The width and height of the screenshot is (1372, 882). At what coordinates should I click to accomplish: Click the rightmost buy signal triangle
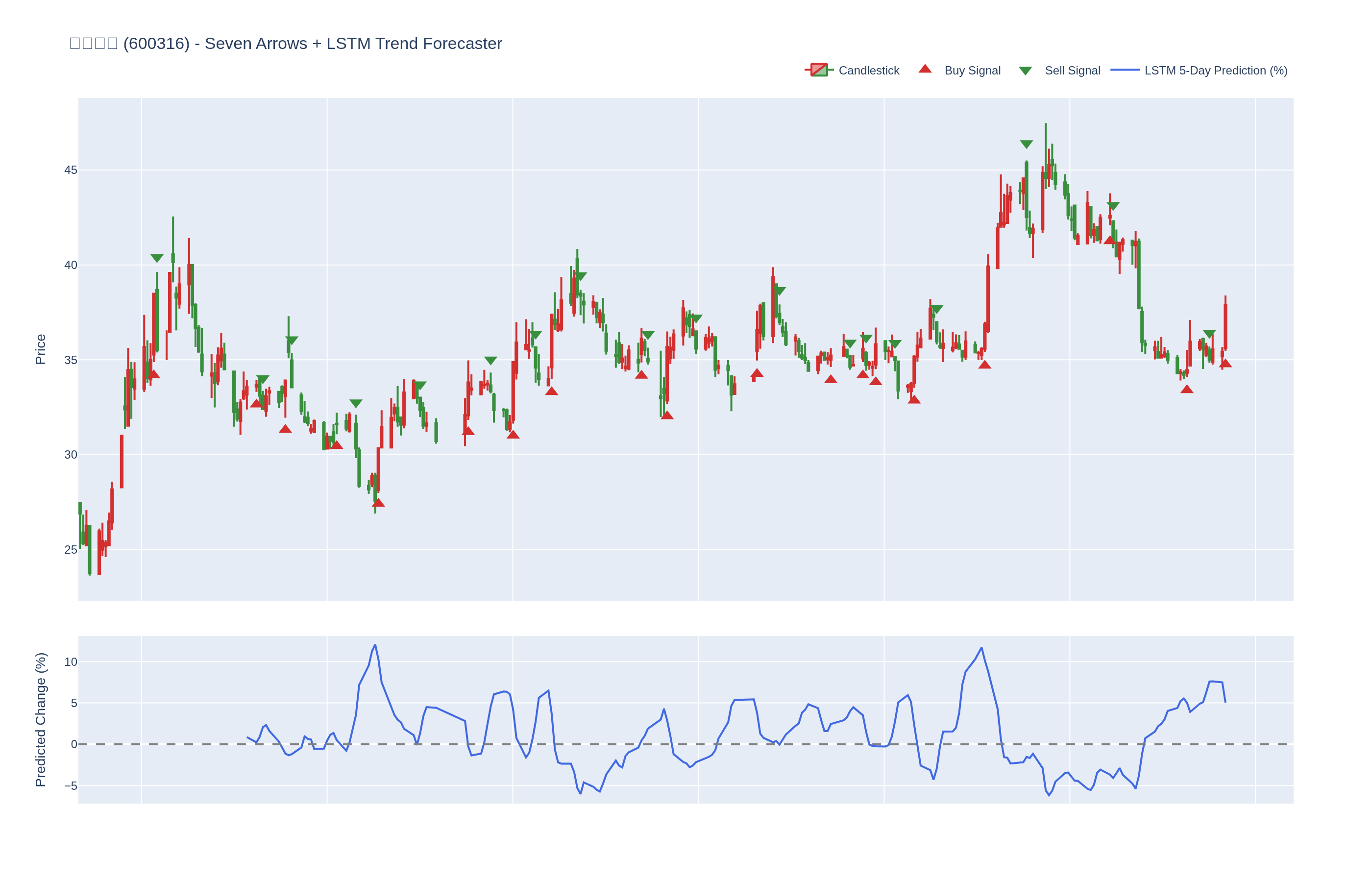click(1225, 363)
